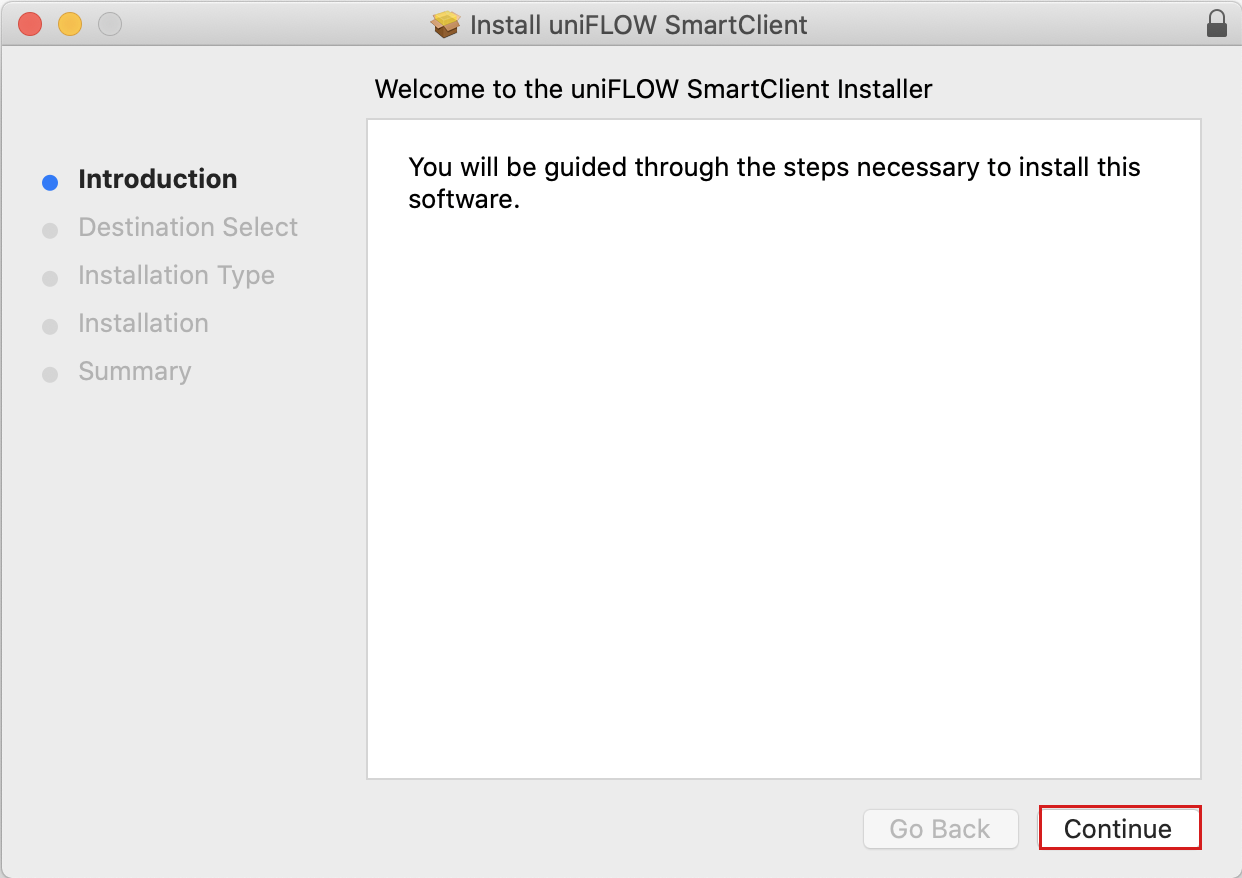Go to the Summary step label

pyautogui.click(x=134, y=371)
